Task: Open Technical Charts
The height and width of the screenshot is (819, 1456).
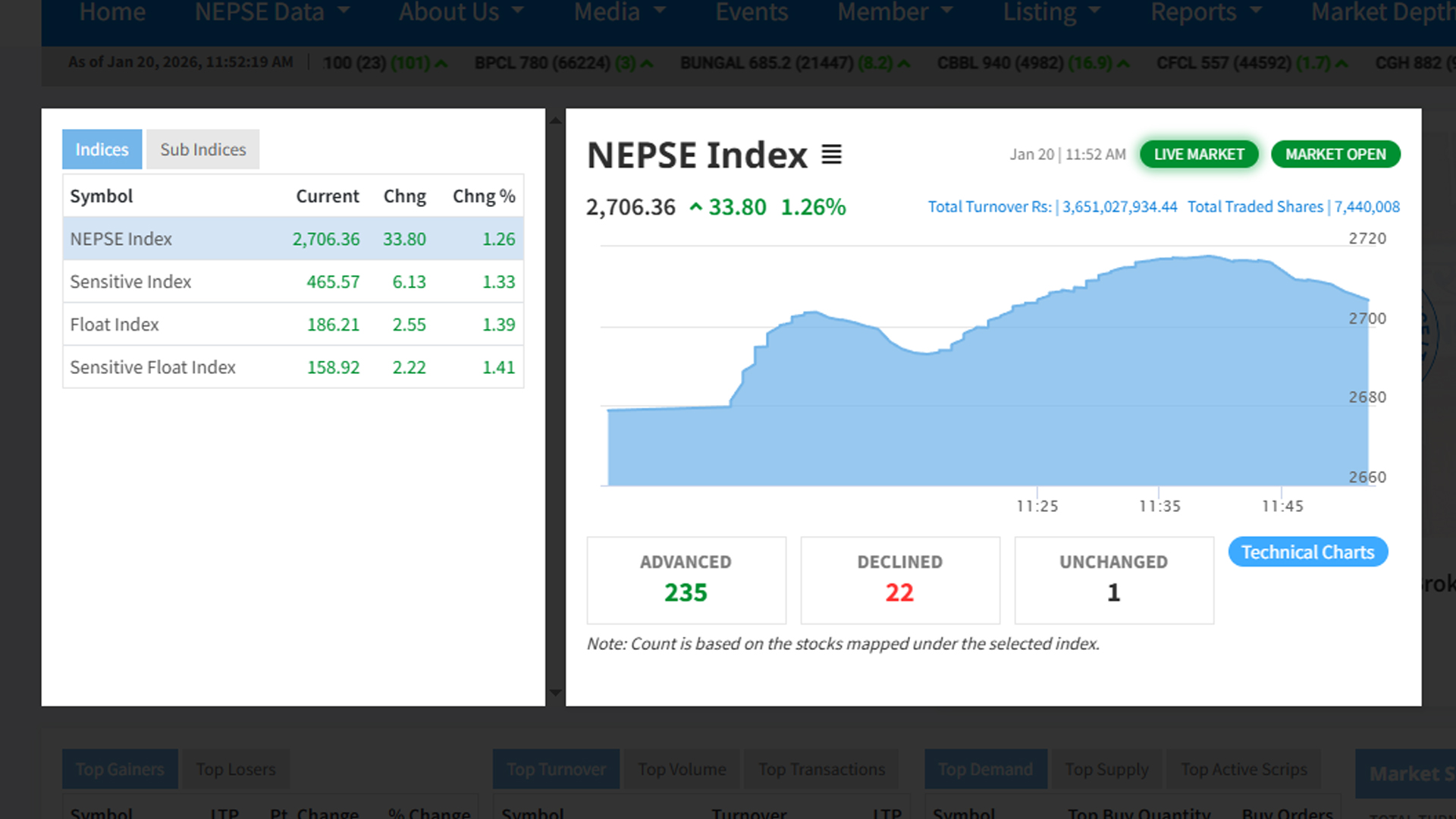Action: click(x=1307, y=552)
